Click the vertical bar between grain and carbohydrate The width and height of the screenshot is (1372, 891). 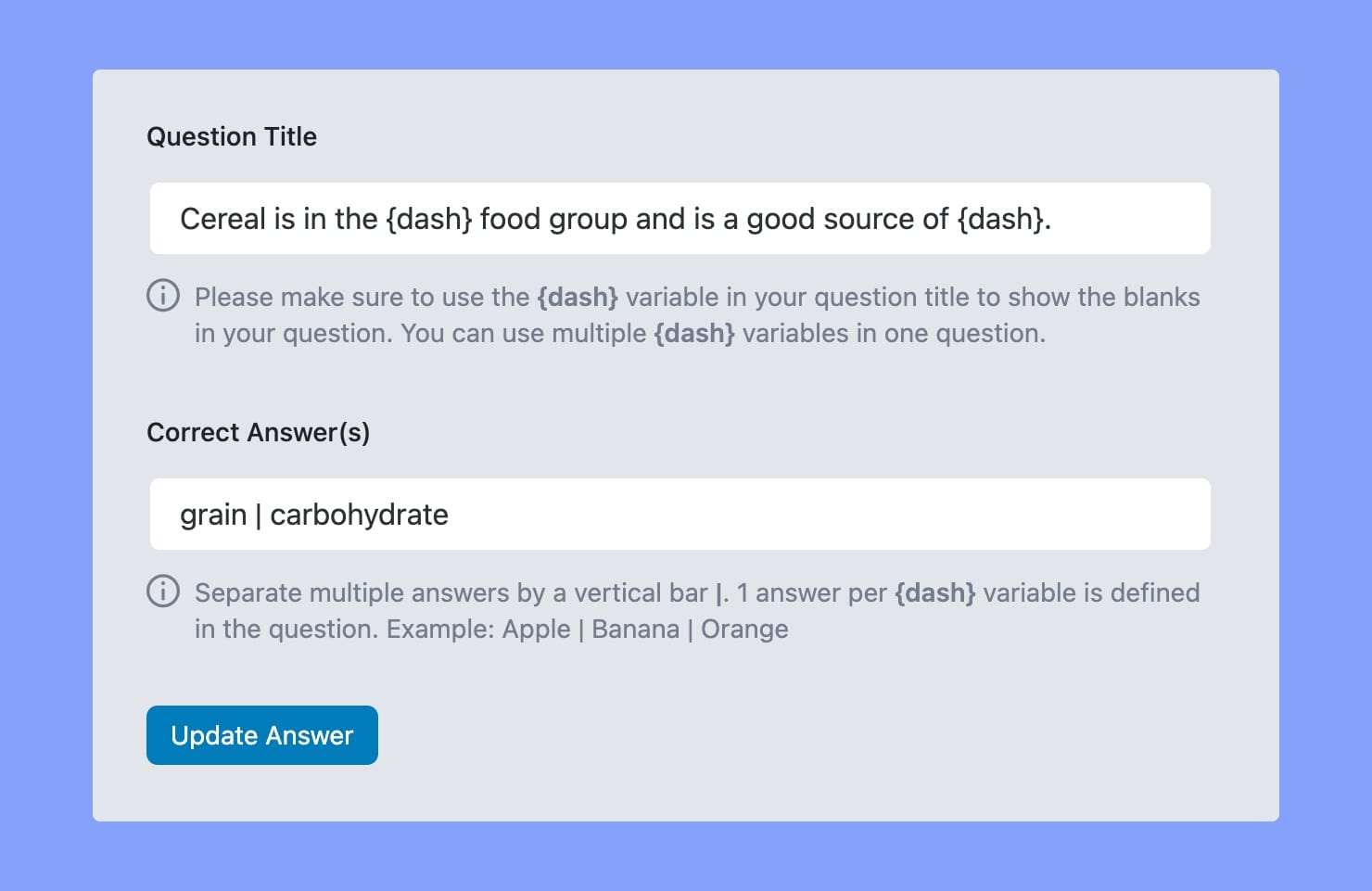point(257,514)
